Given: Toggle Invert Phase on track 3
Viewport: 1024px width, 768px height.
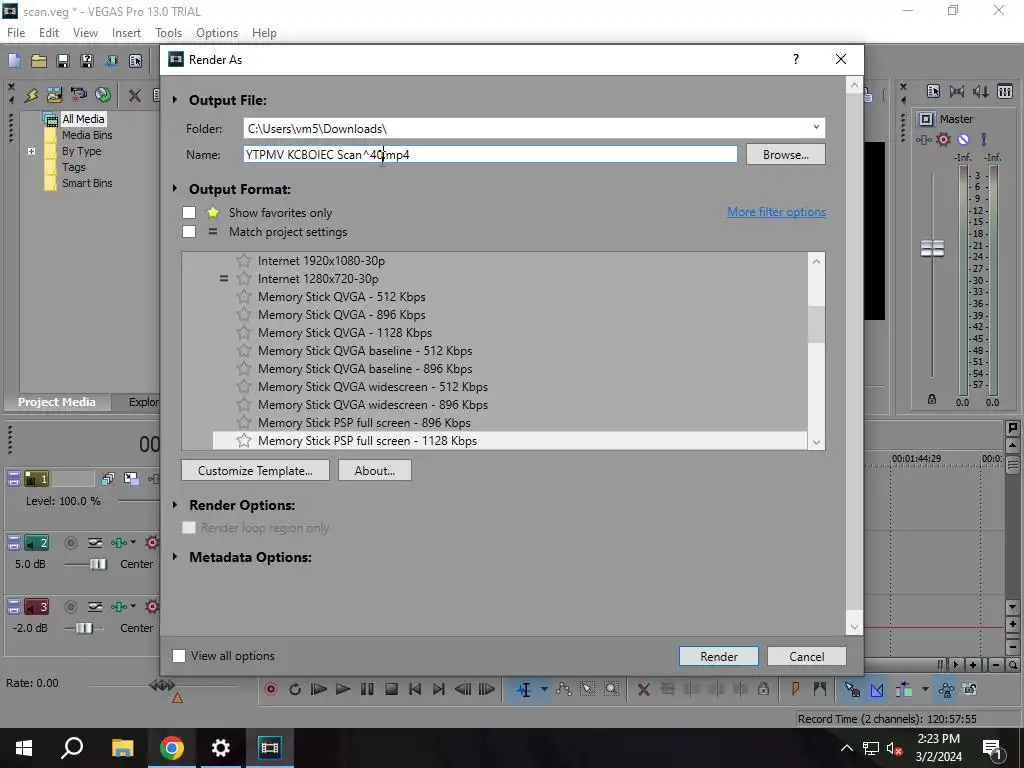Looking at the screenshot, I should [x=95, y=607].
